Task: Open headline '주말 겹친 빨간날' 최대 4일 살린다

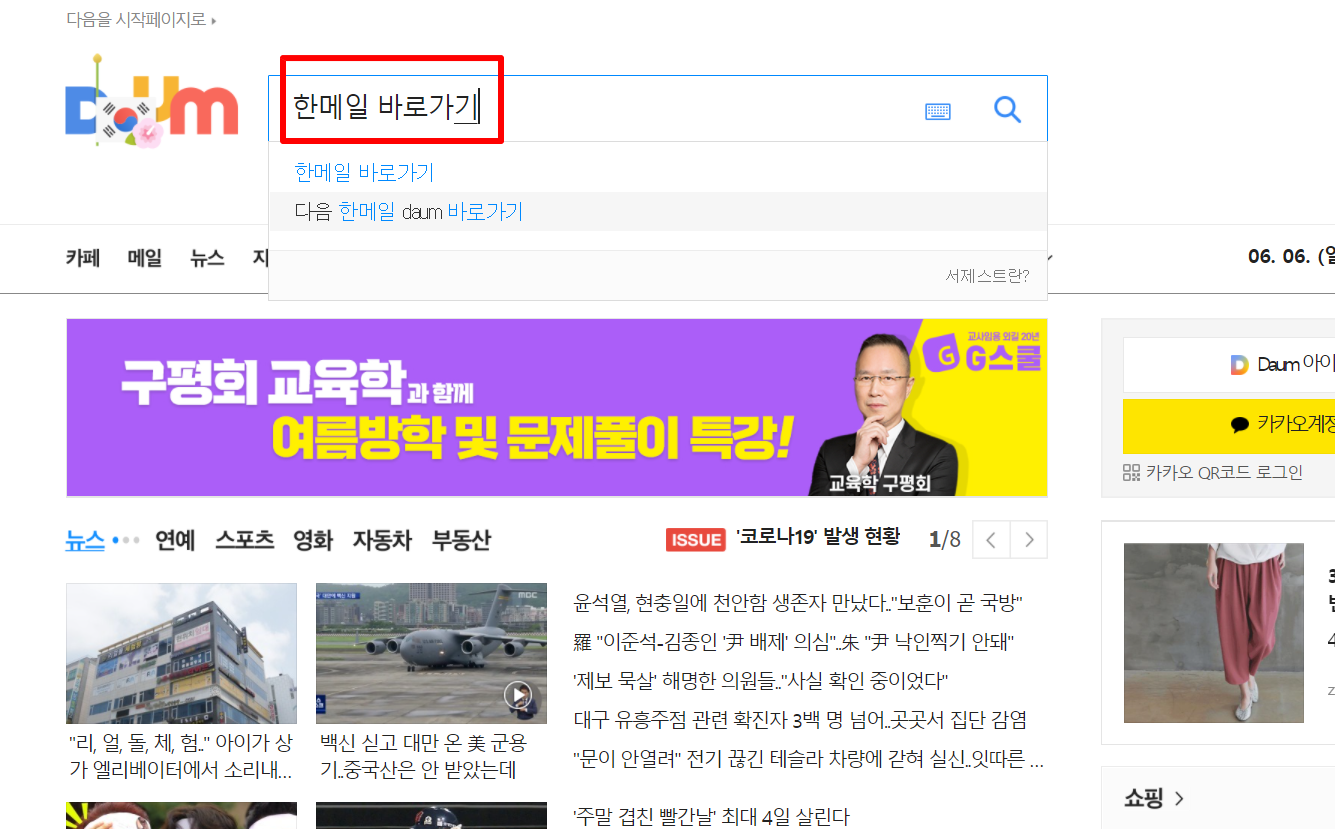Action: pos(711,817)
